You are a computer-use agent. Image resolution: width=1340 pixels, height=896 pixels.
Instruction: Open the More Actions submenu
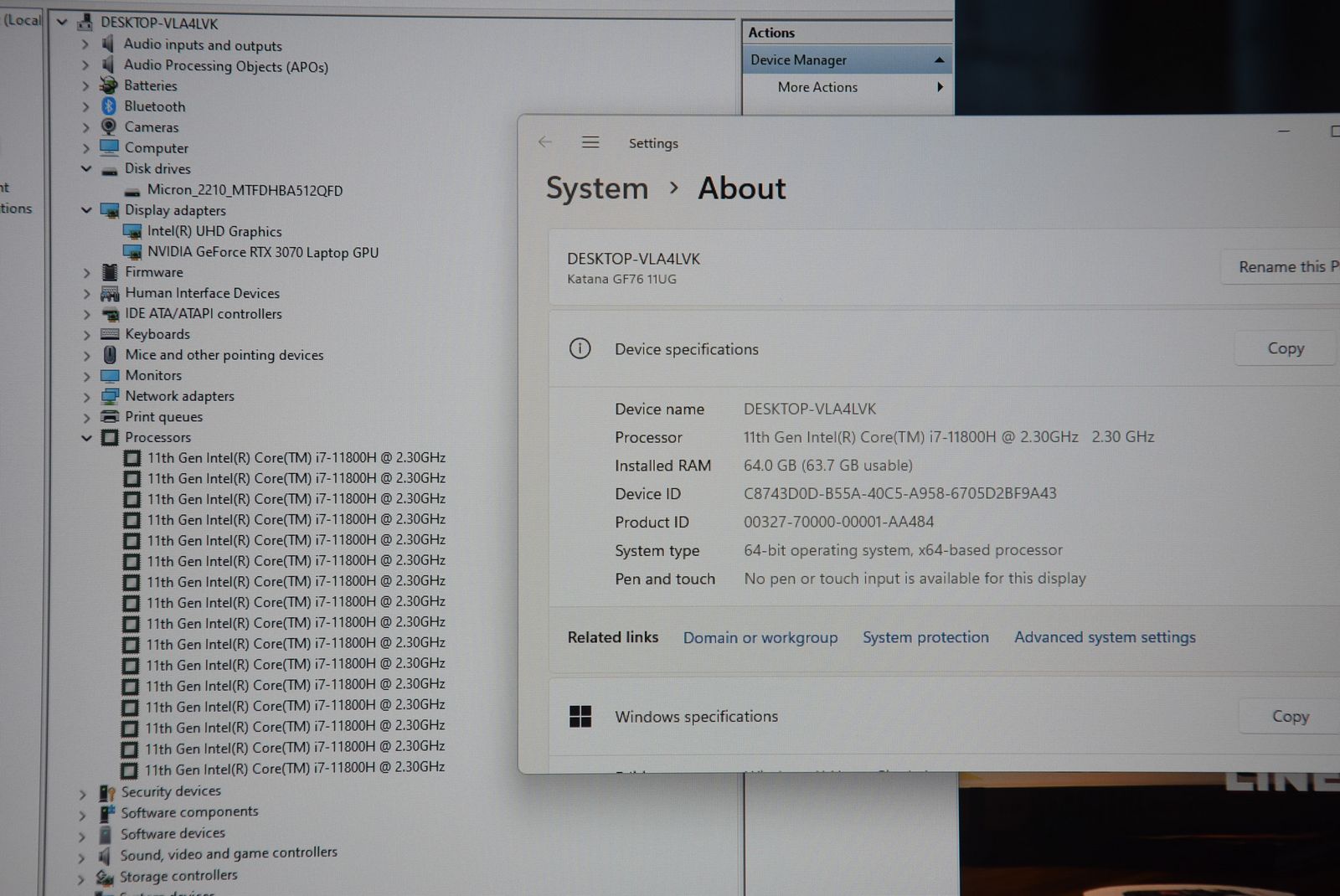[940, 87]
